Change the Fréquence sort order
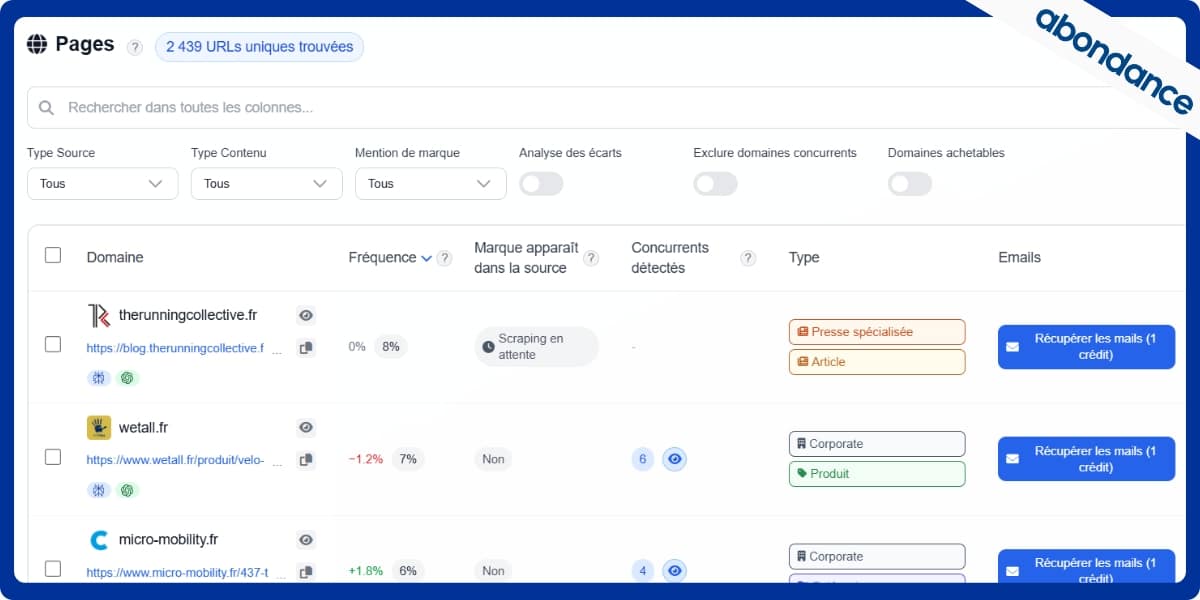Viewport: 1200px width, 600px height. click(425, 257)
